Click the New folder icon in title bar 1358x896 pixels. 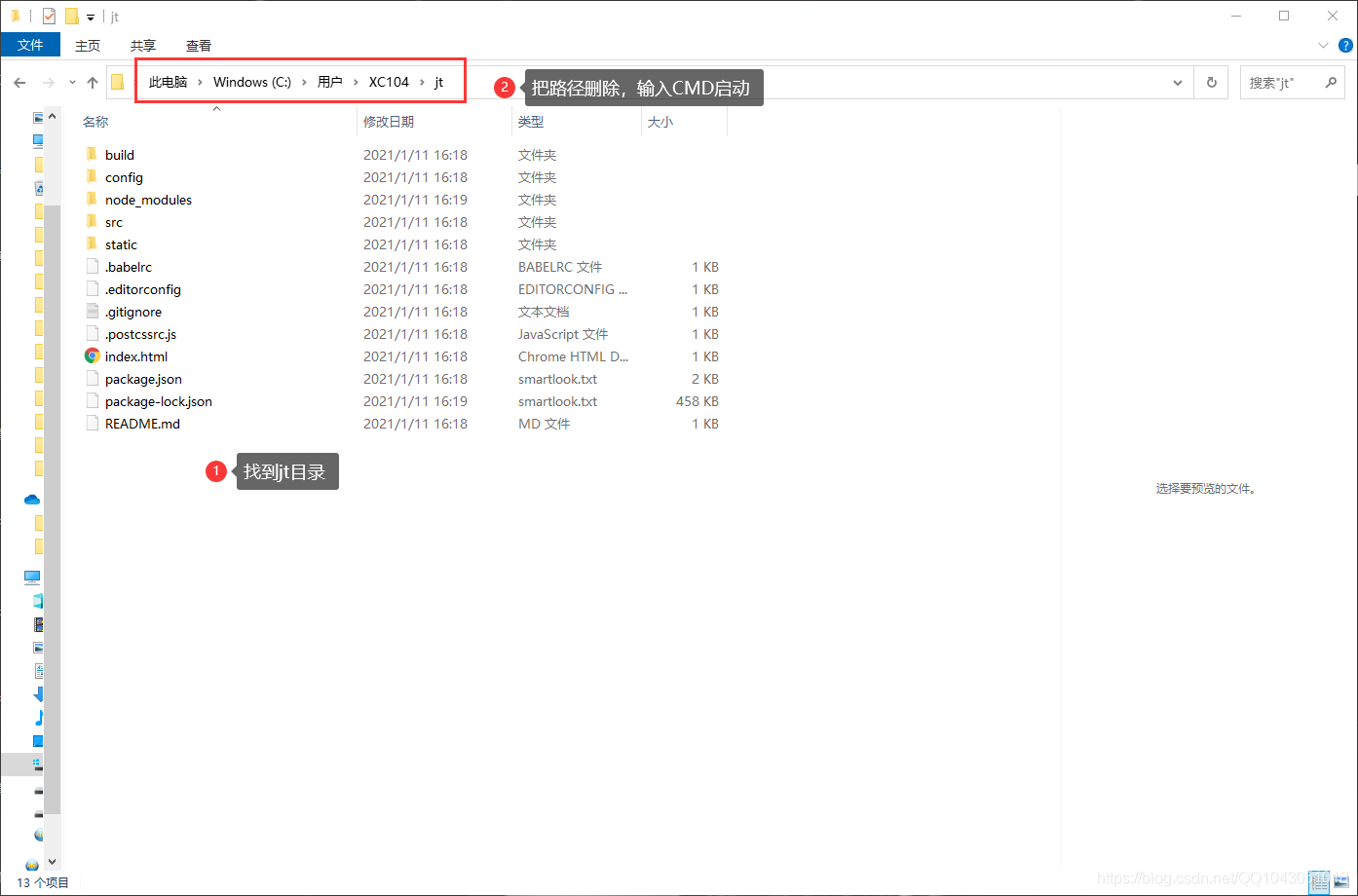(x=71, y=16)
